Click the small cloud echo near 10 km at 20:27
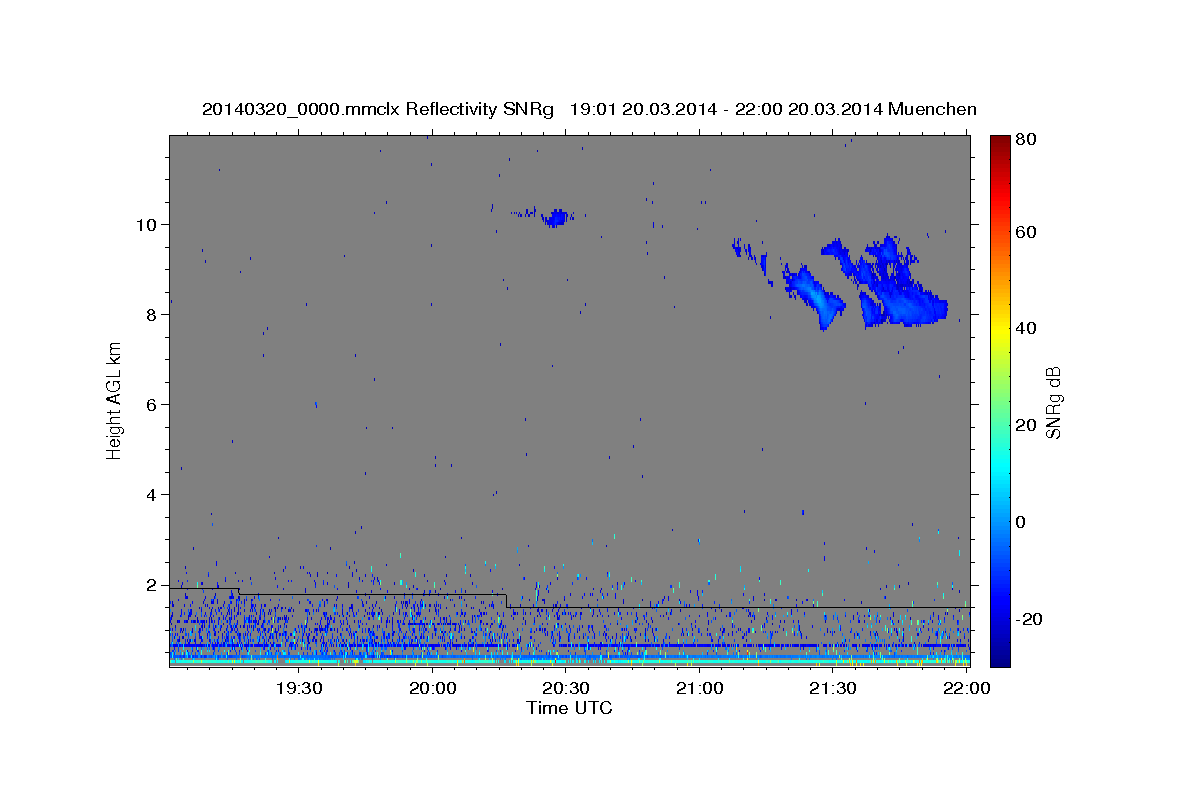Viewport: 1200px width, 800px height. [x=555, y=217]
